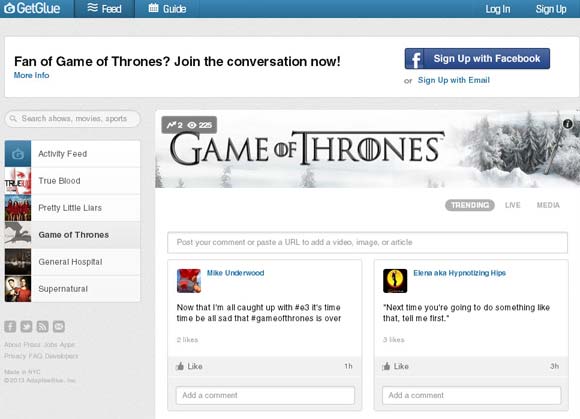Viewport: 580px width, 419px height.
Task: Like Elena's post
Action: tap(396, 366)
